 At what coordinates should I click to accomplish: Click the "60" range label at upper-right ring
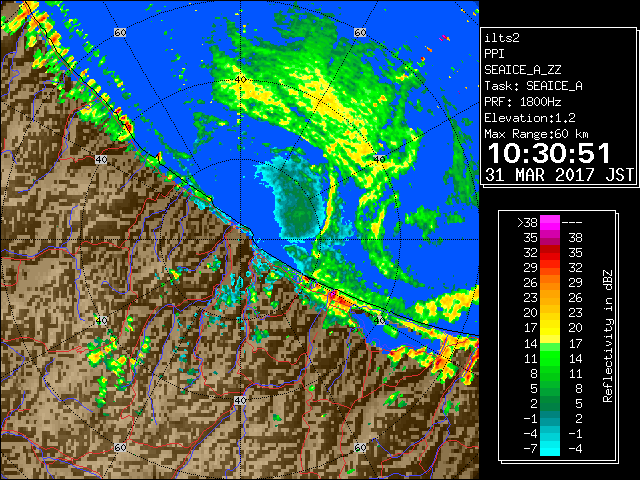(360, 32)
